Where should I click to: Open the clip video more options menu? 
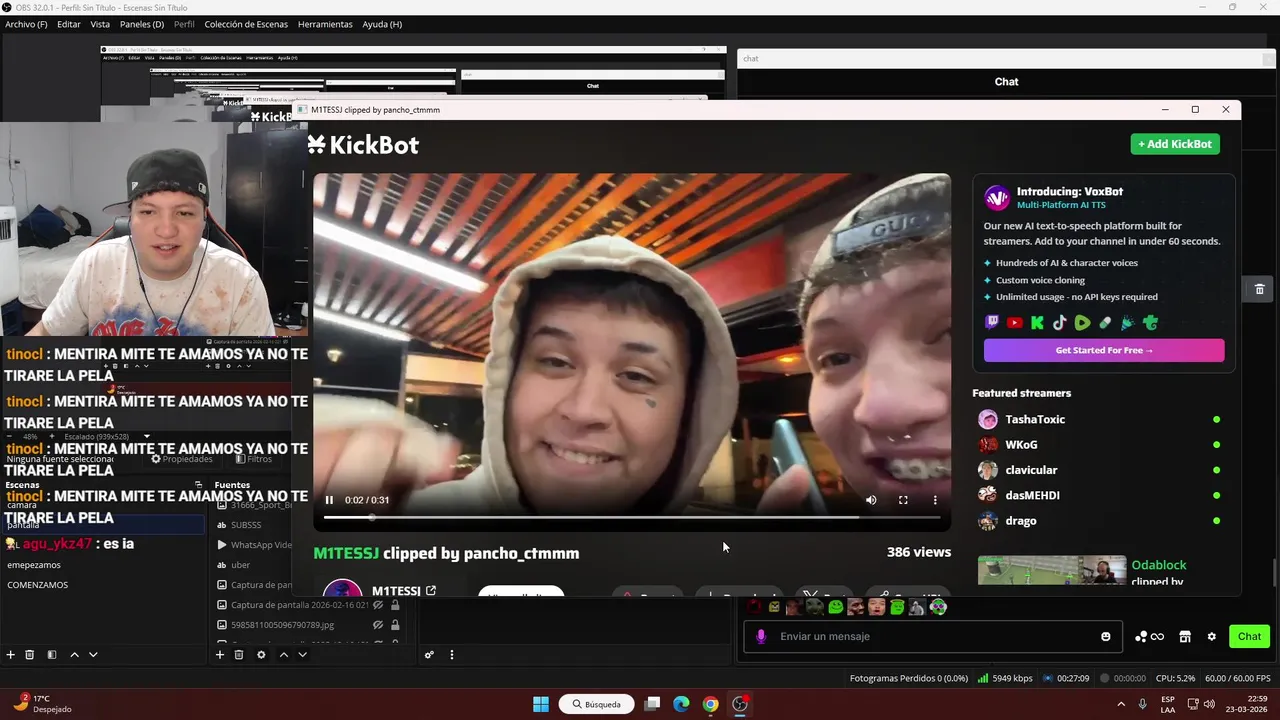pos(935,500)
